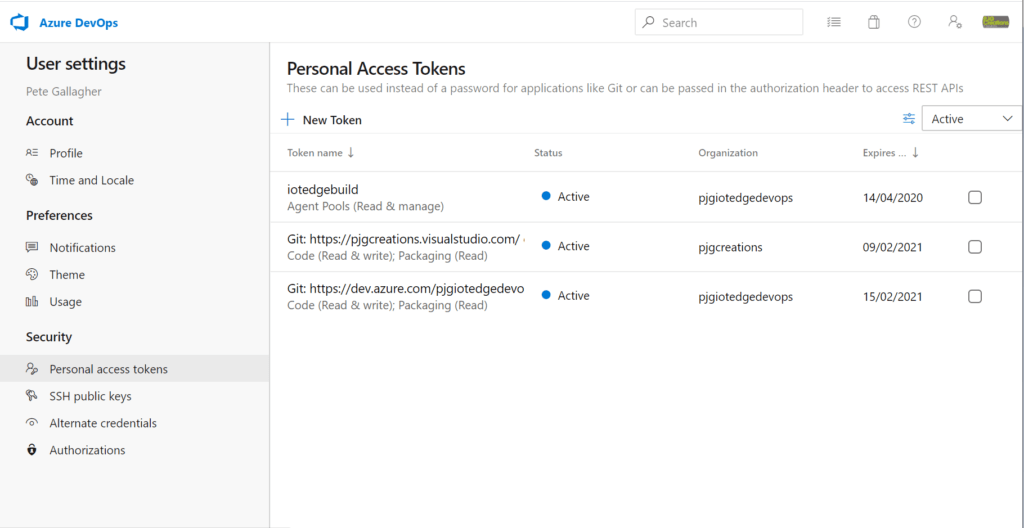Click the Agent Pools (Read & manage) scope text

[366, 206]
